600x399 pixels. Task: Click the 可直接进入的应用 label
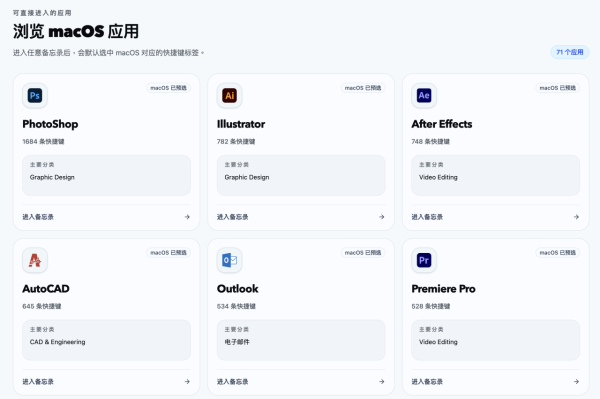tap(42, 13)
